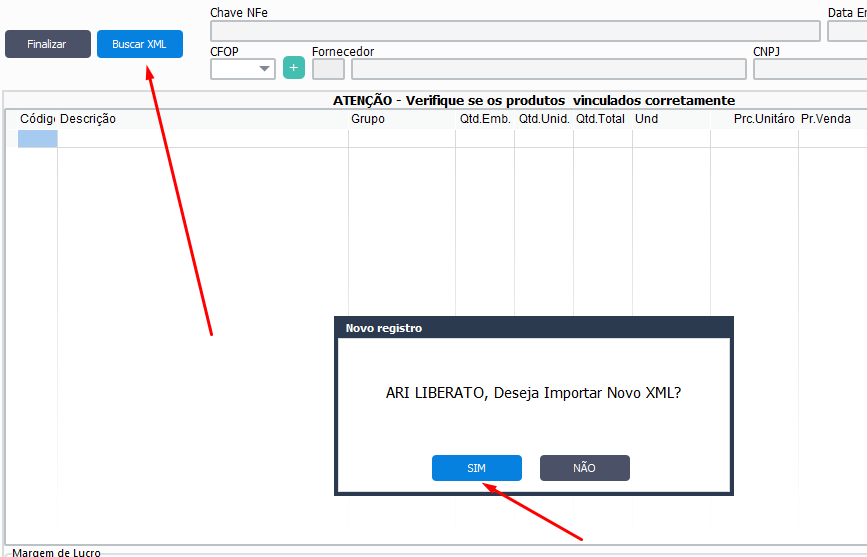Click the Novo registro dialog title bar
Screen dimensions: 867x557
pos(534,328)
